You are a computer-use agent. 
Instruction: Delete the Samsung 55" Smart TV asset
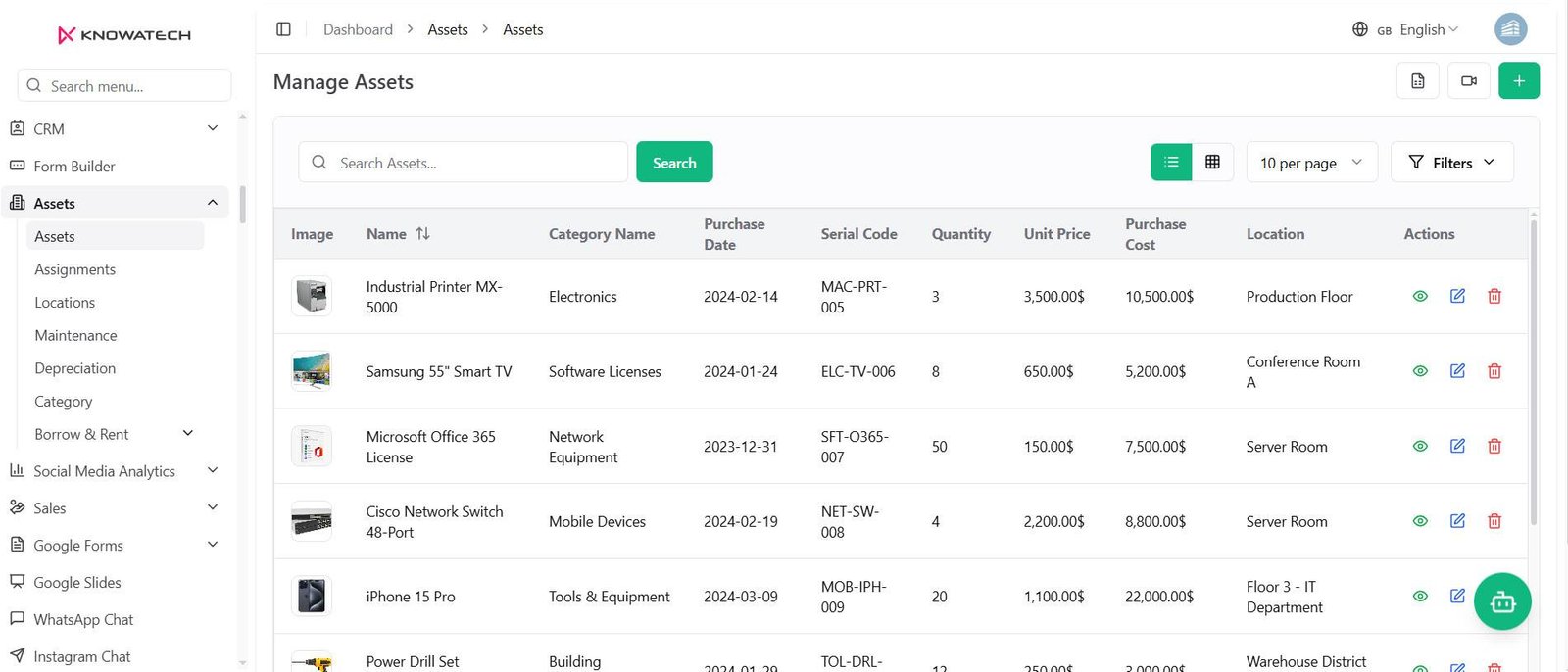point(1494,371)
